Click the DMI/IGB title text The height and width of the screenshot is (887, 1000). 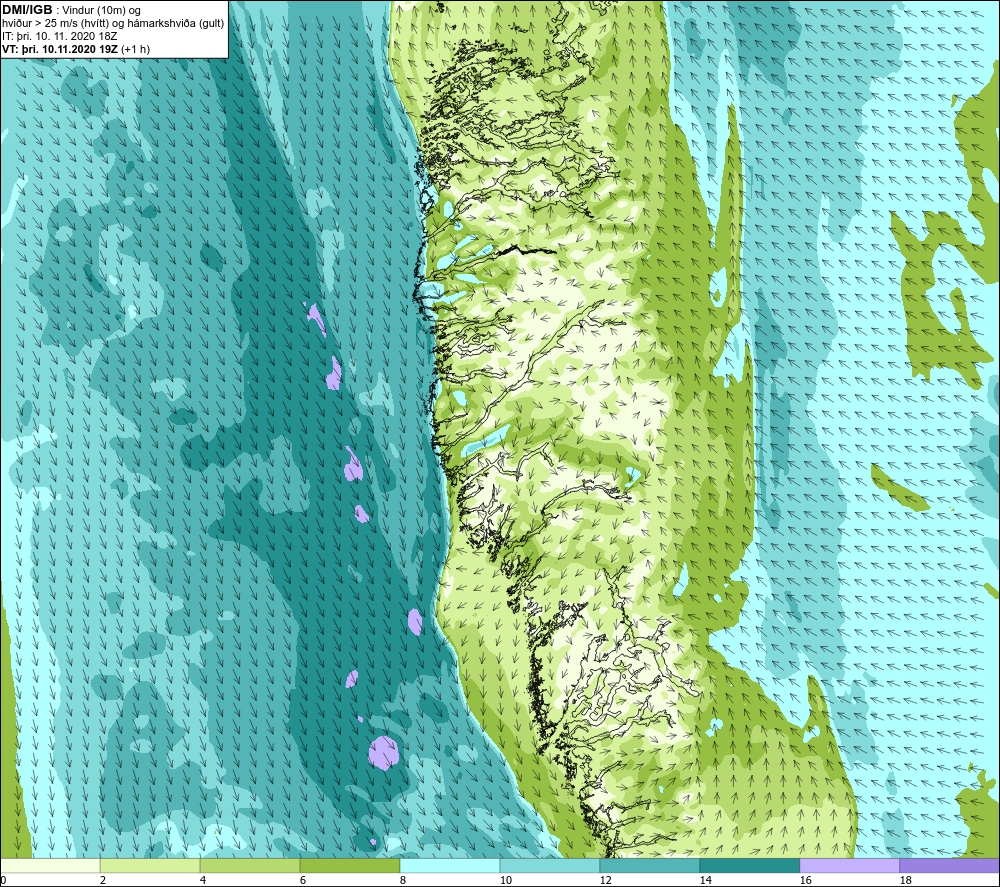click(27, 10)
